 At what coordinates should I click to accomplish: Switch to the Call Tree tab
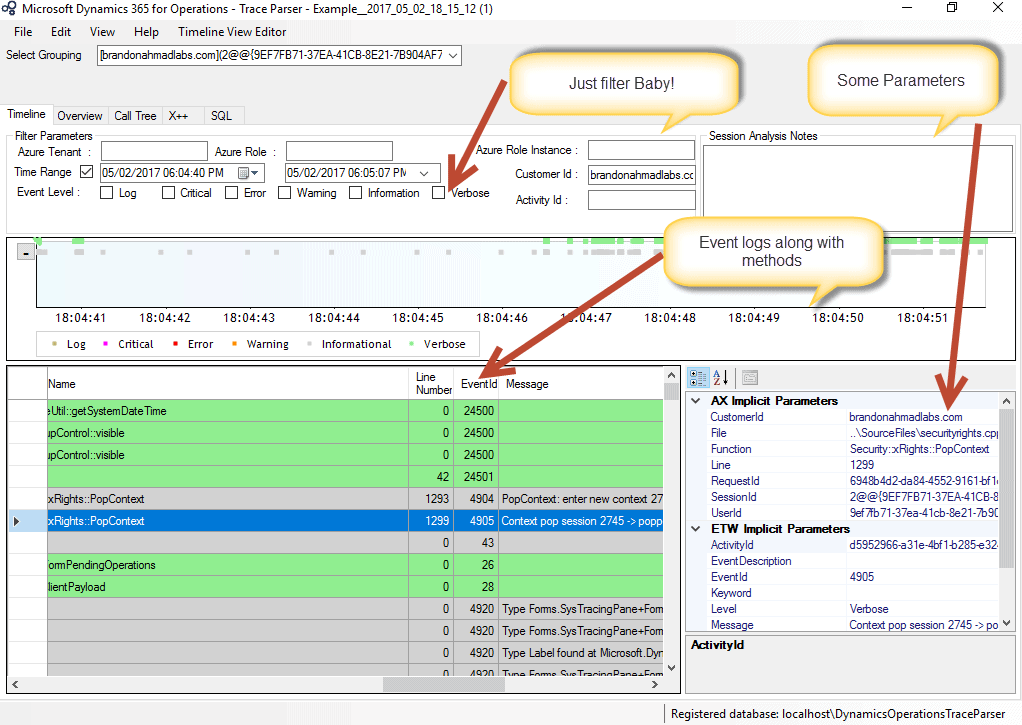[135, 115]
